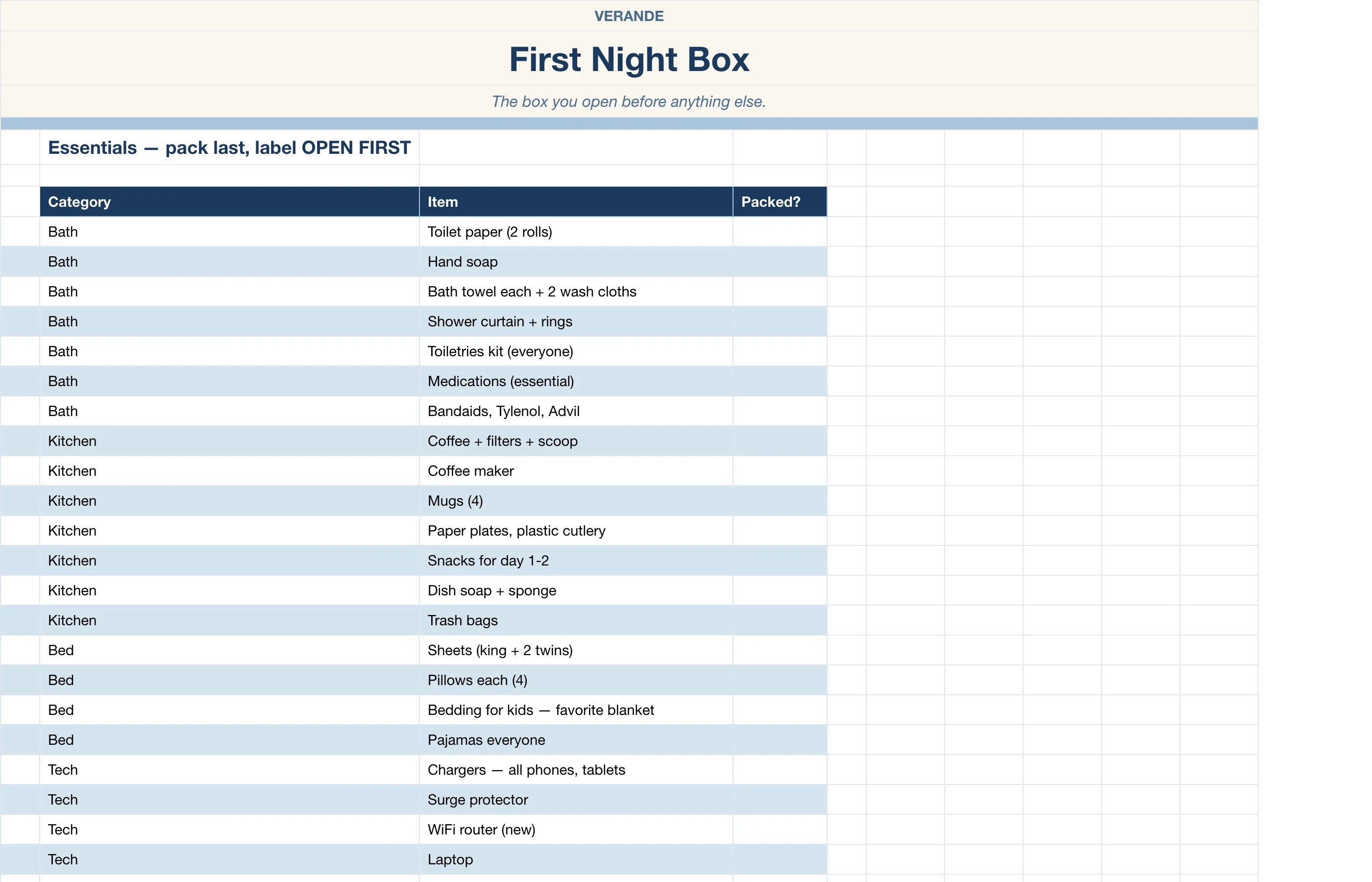1372x882 pixels.
Task: Select the Surge protector cell
Action: (576, 800)
